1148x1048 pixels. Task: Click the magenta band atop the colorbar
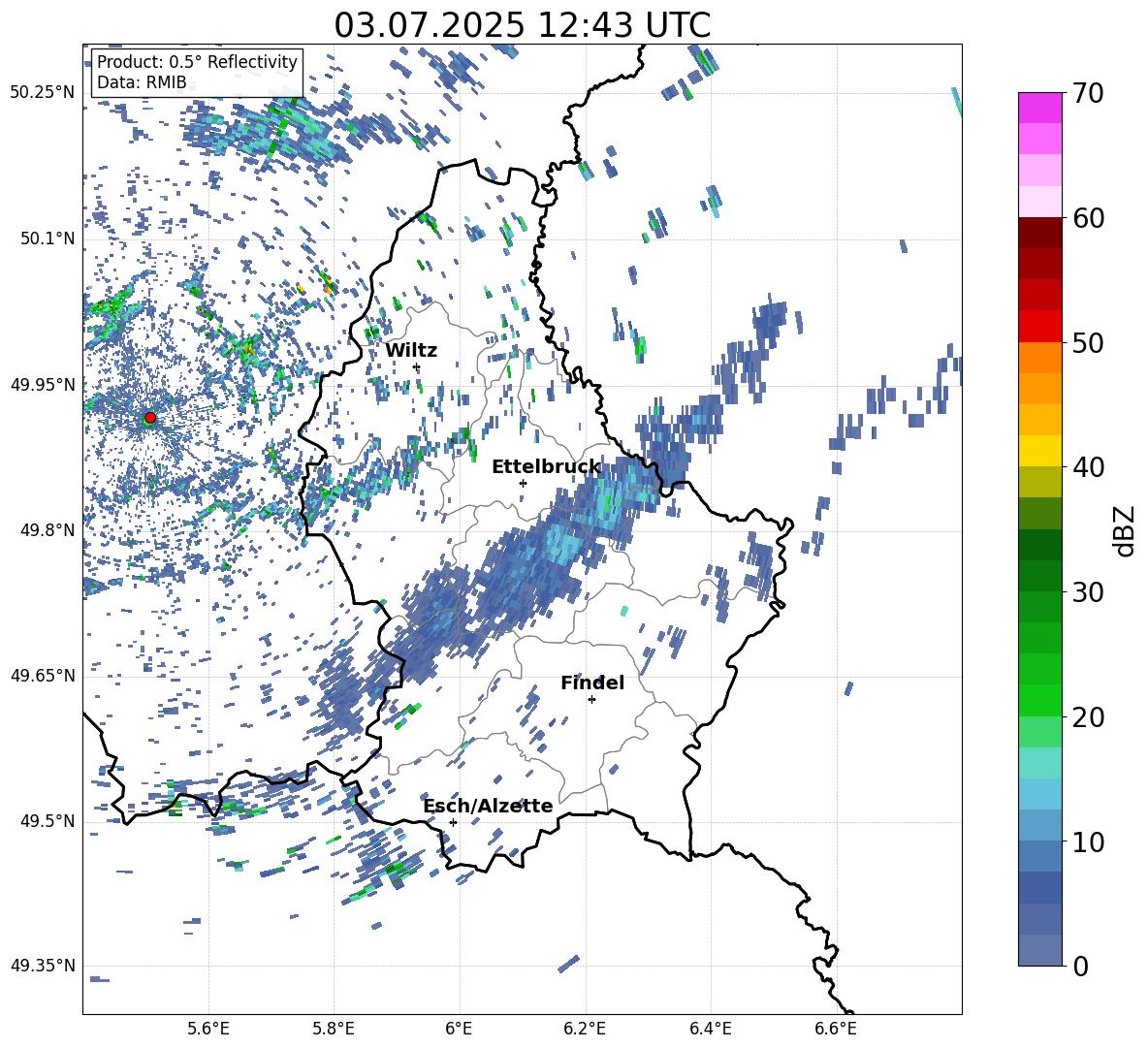[x=1039, y=108]
